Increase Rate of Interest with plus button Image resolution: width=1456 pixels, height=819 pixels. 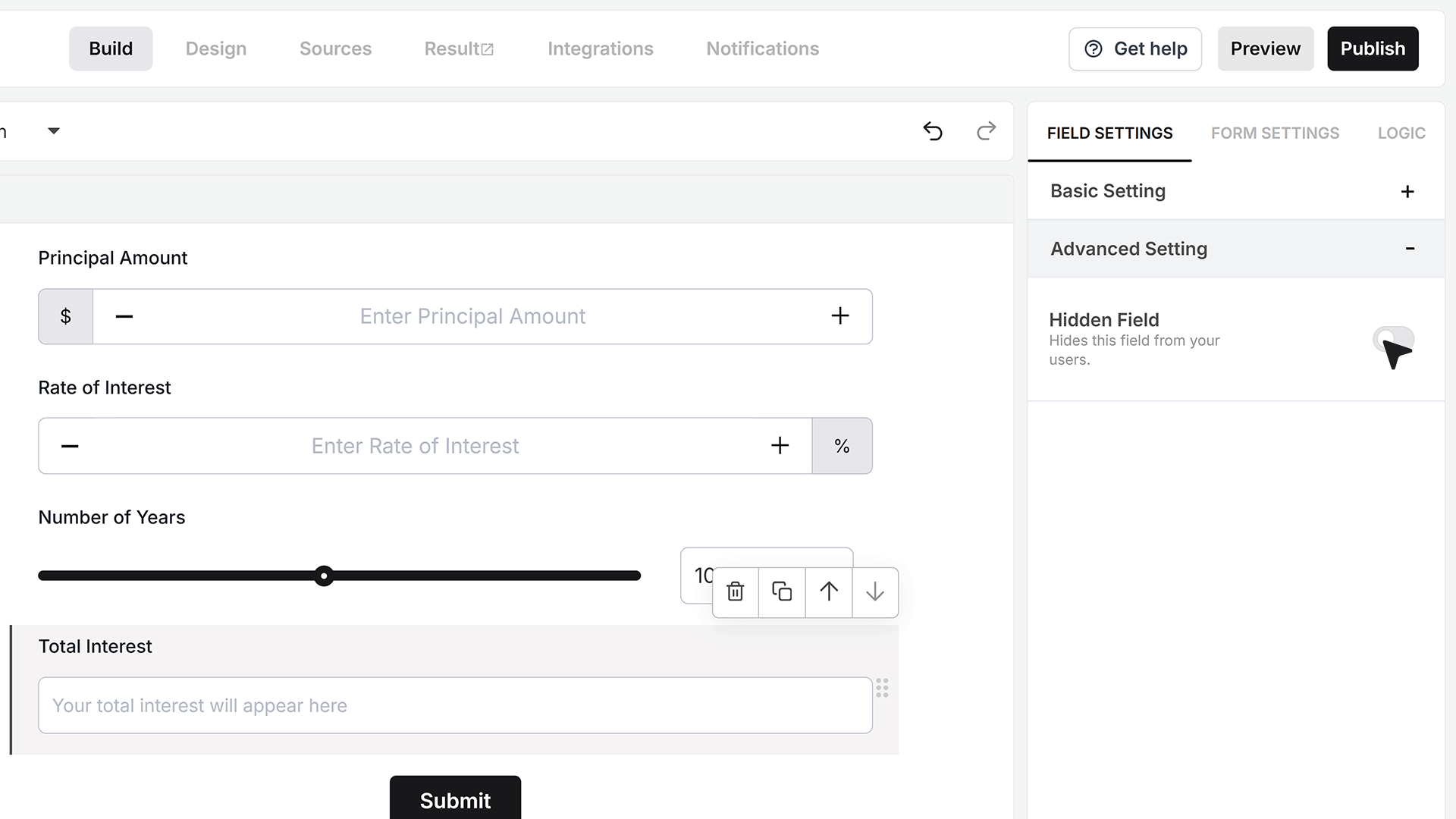point(780,446)
